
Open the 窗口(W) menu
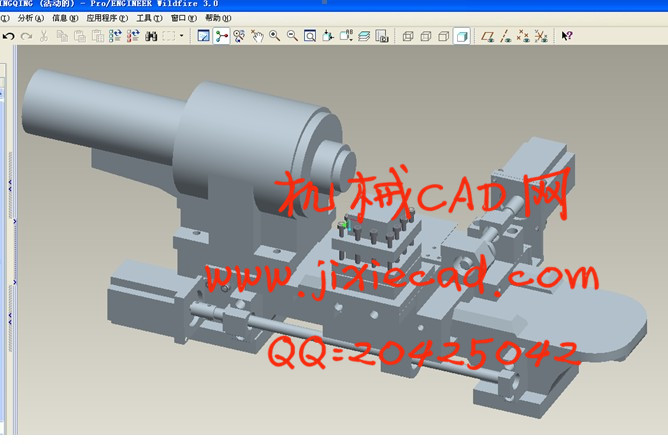[x=184, y=18]
